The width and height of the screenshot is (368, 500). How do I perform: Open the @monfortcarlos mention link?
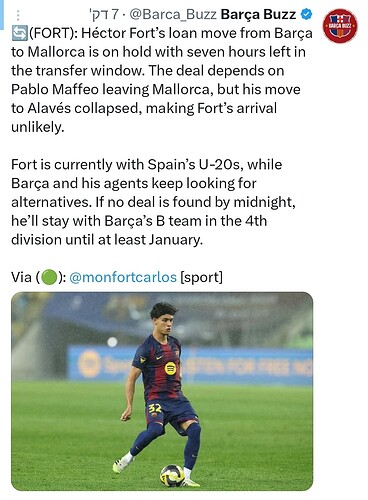click(x=123, y=277)
